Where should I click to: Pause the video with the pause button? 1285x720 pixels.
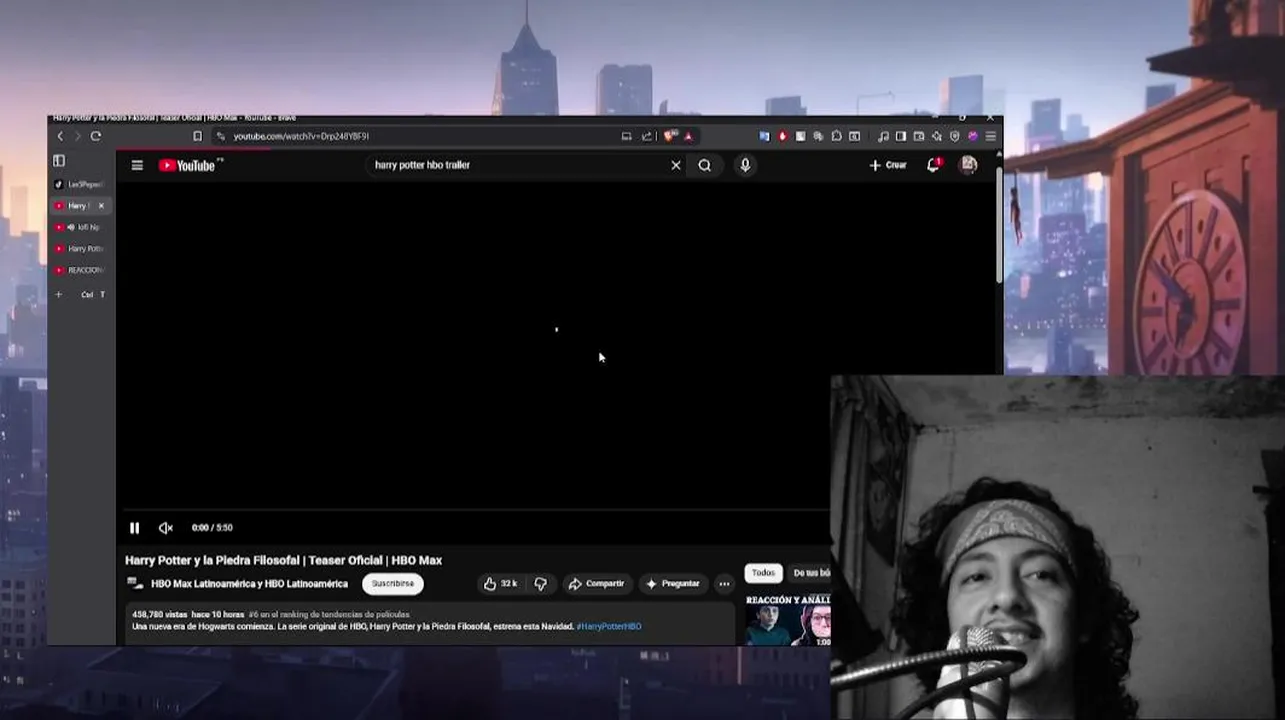[x=134, y=528]
